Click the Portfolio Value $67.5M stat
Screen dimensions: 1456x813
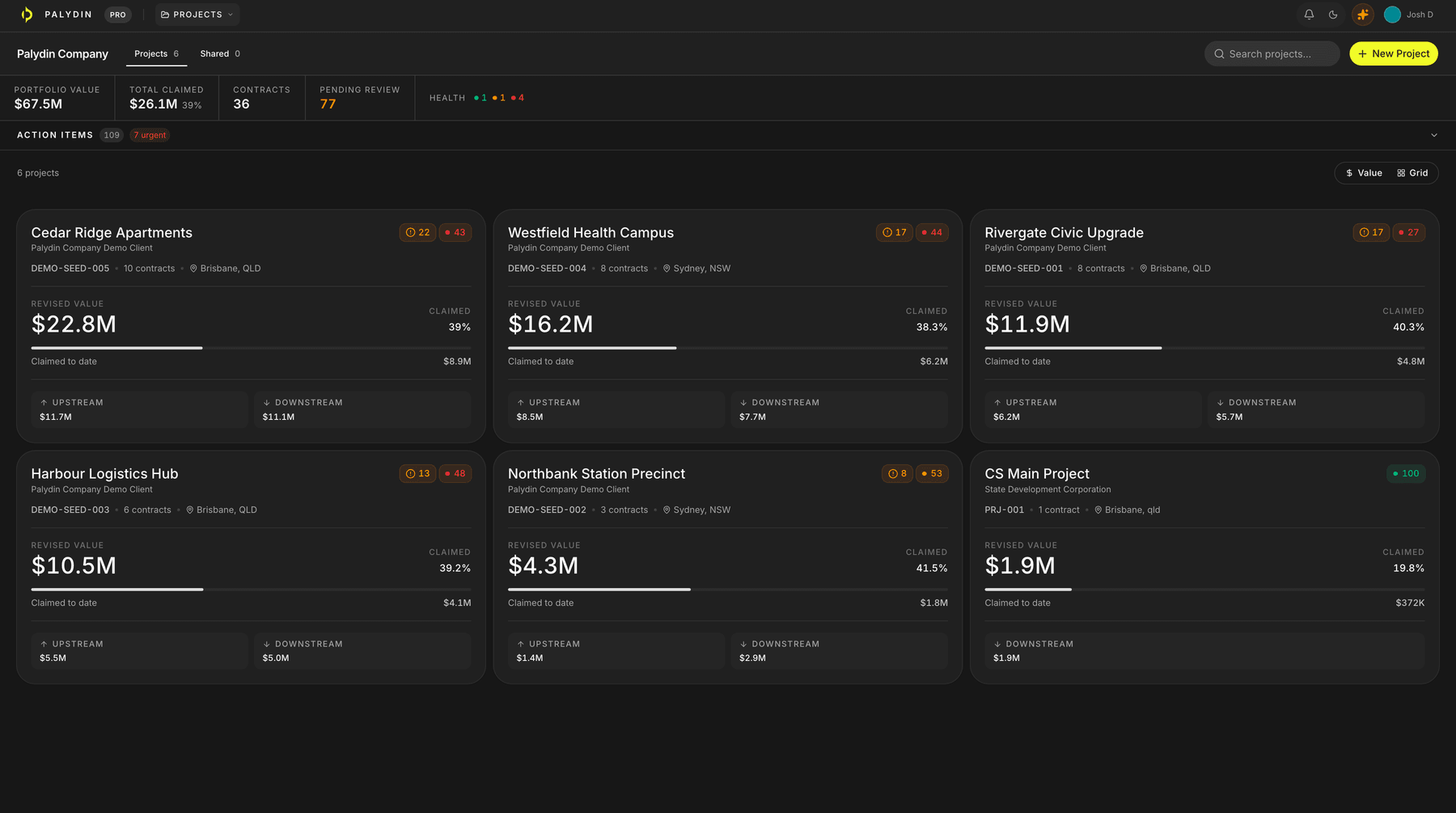[57, 98]
